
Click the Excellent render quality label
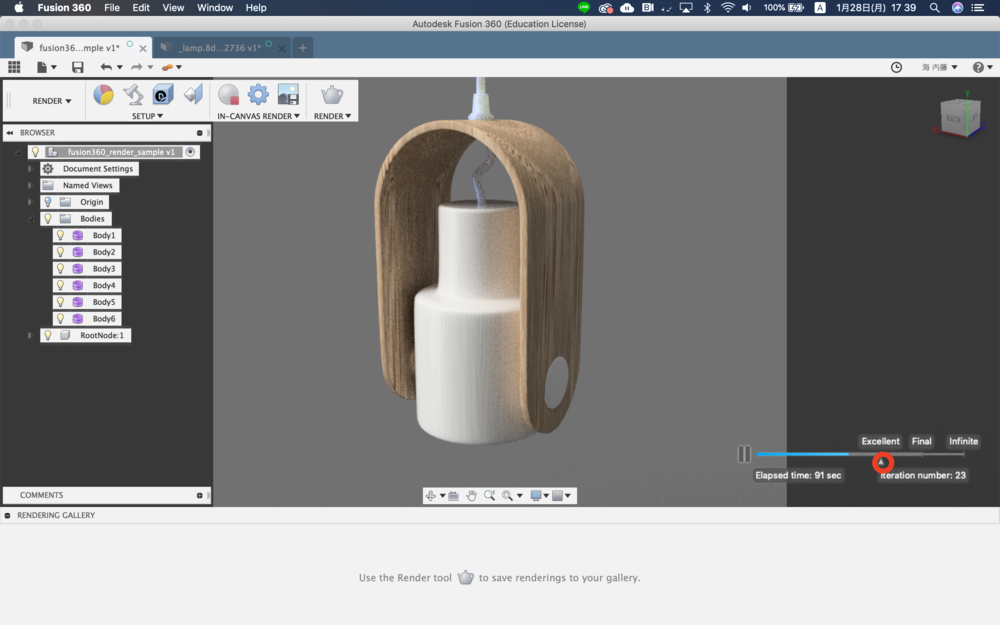point(880,441)
